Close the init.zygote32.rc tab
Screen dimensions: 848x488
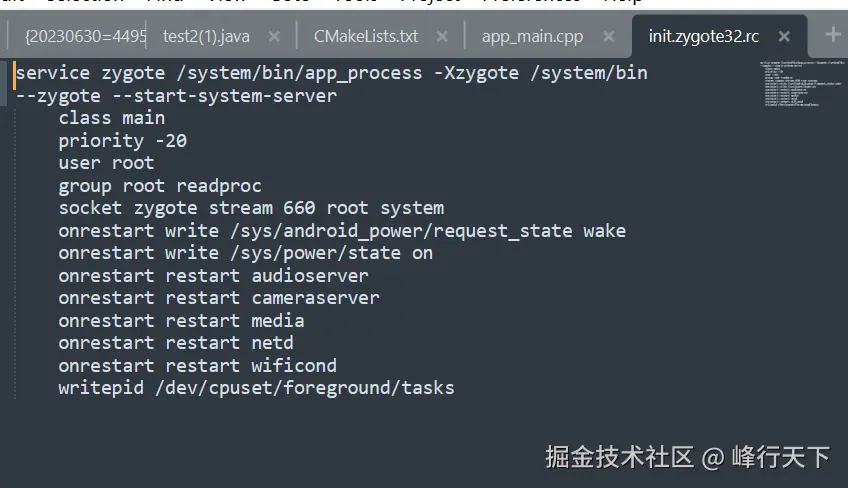point(784,37)
